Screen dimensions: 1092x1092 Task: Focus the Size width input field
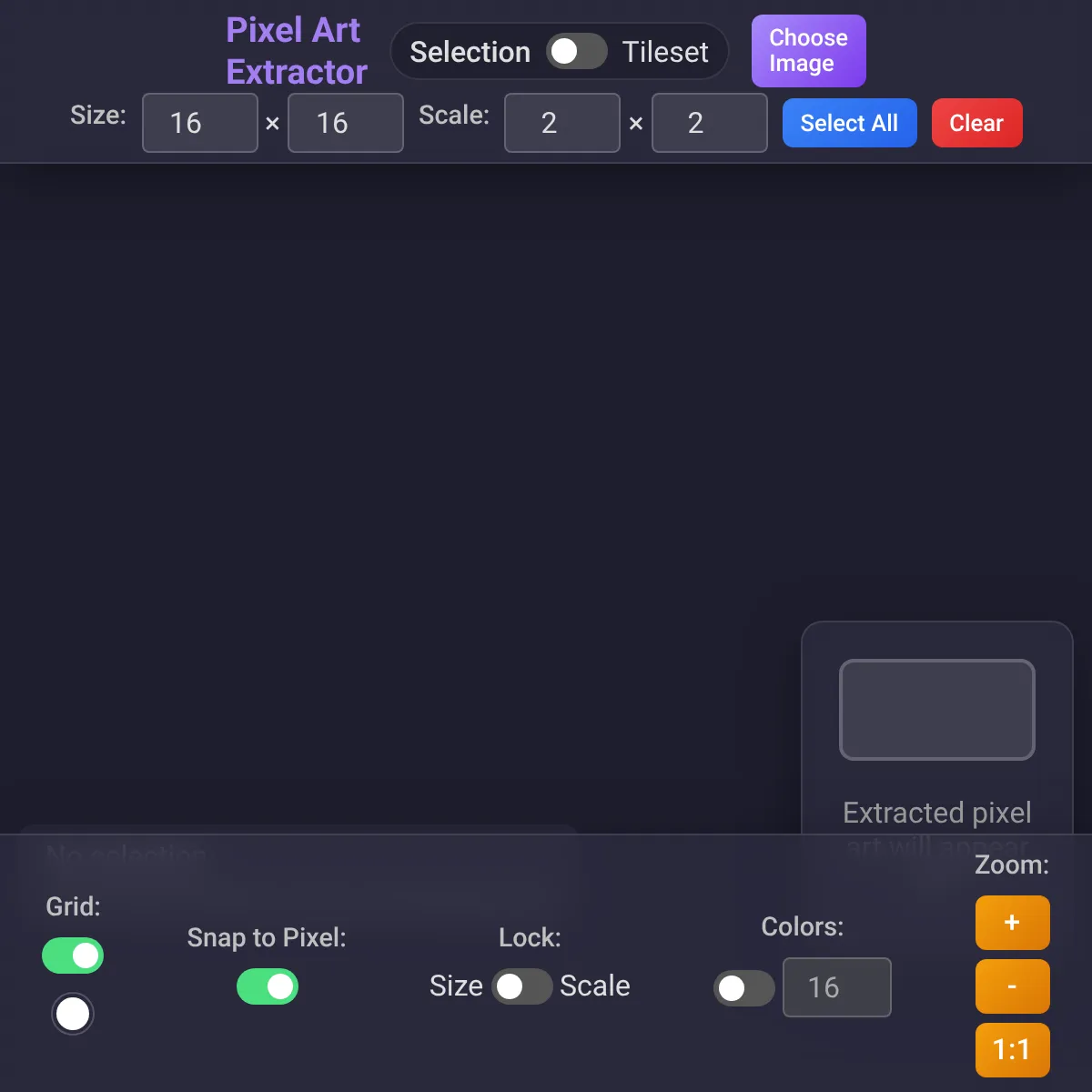tap(200, 123)
